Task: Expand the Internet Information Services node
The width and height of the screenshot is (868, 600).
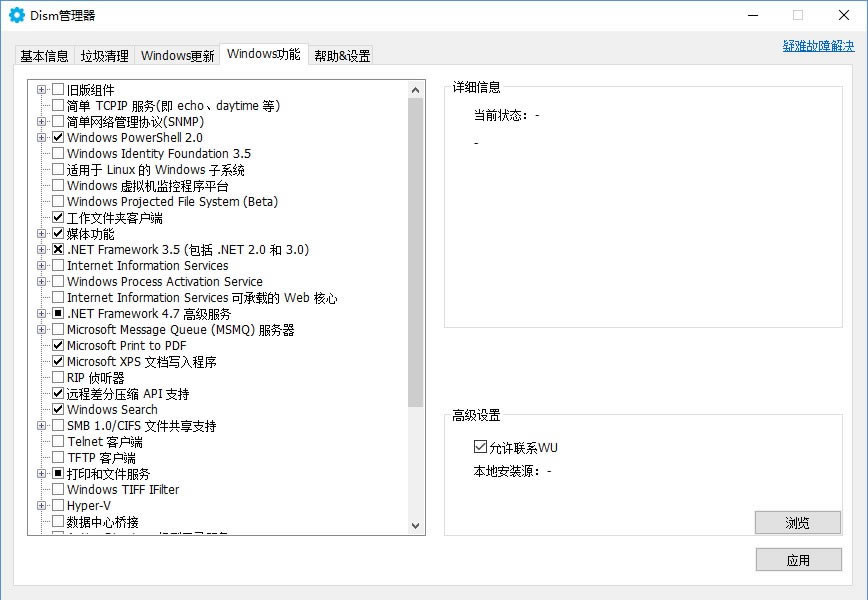Action: tap(41, 266)
